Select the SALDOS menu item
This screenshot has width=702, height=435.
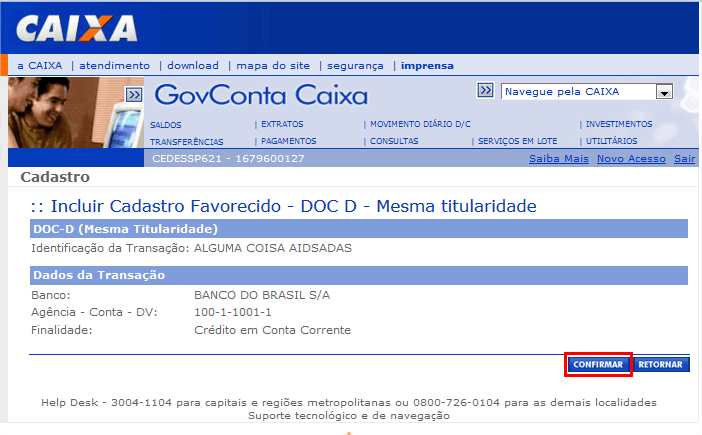166,125
